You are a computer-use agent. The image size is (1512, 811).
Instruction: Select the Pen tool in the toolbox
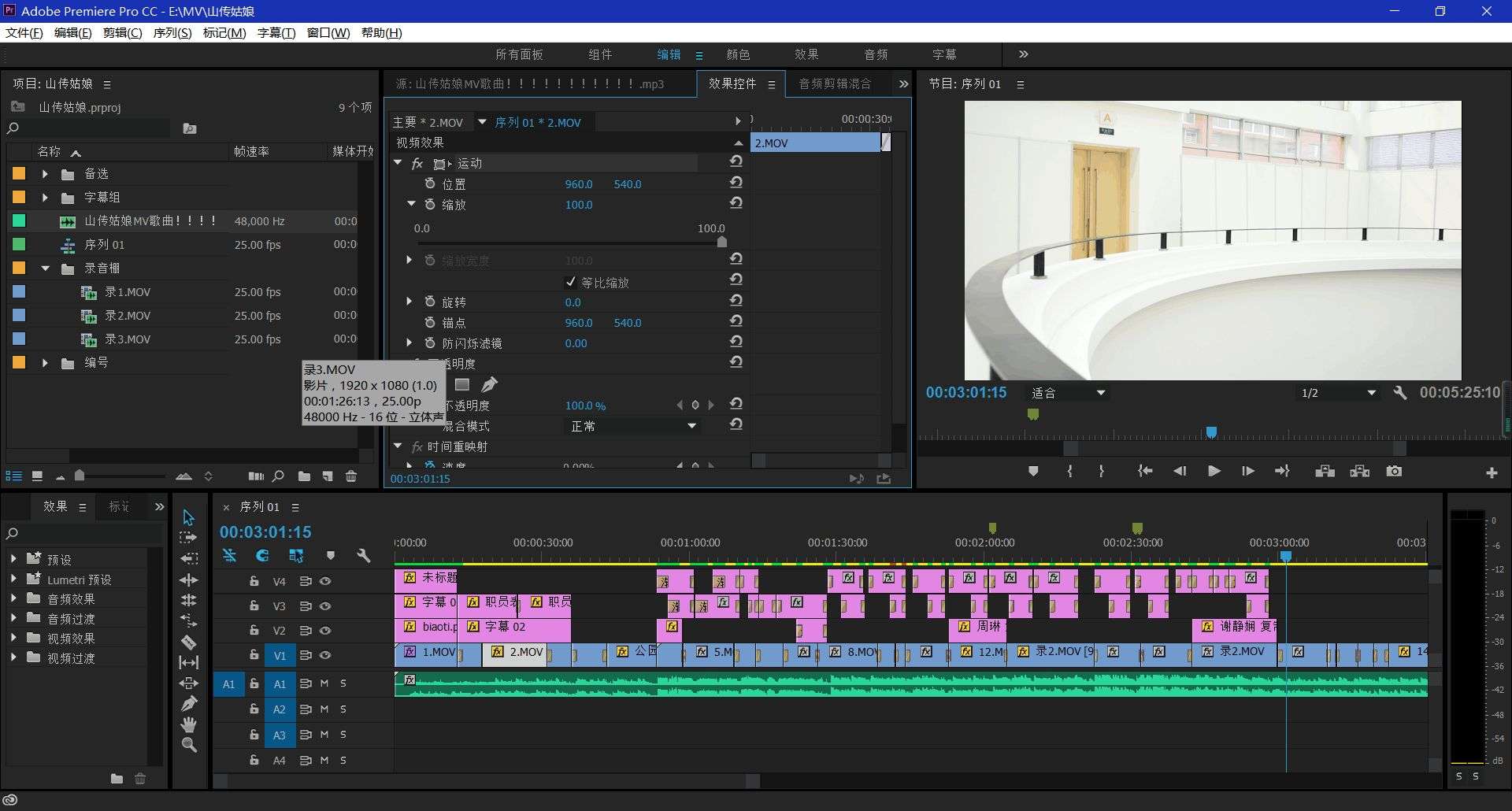tap(189, 704)
